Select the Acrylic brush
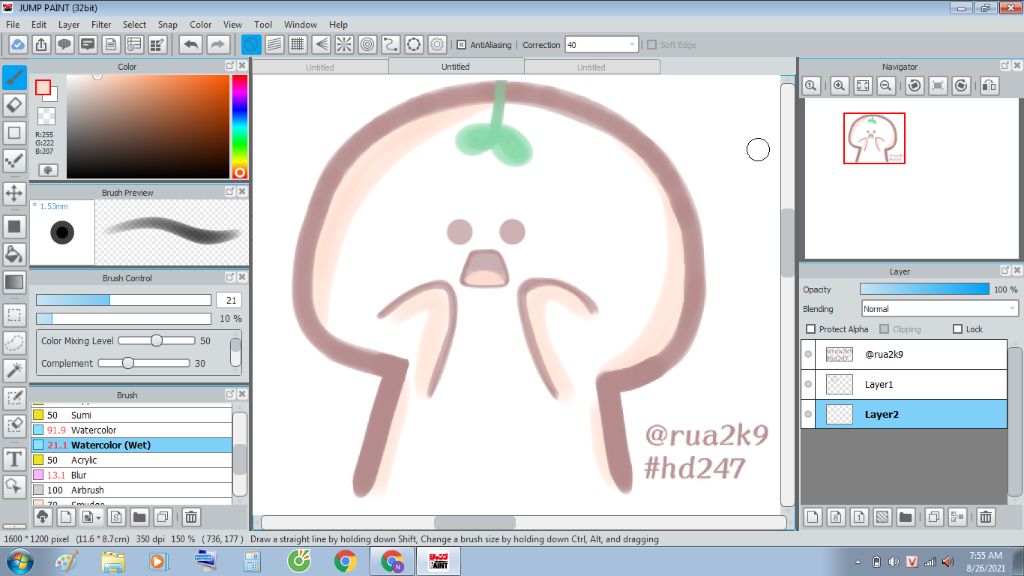This screenshot has width=1024, height=576. click(x=84, y=460)
